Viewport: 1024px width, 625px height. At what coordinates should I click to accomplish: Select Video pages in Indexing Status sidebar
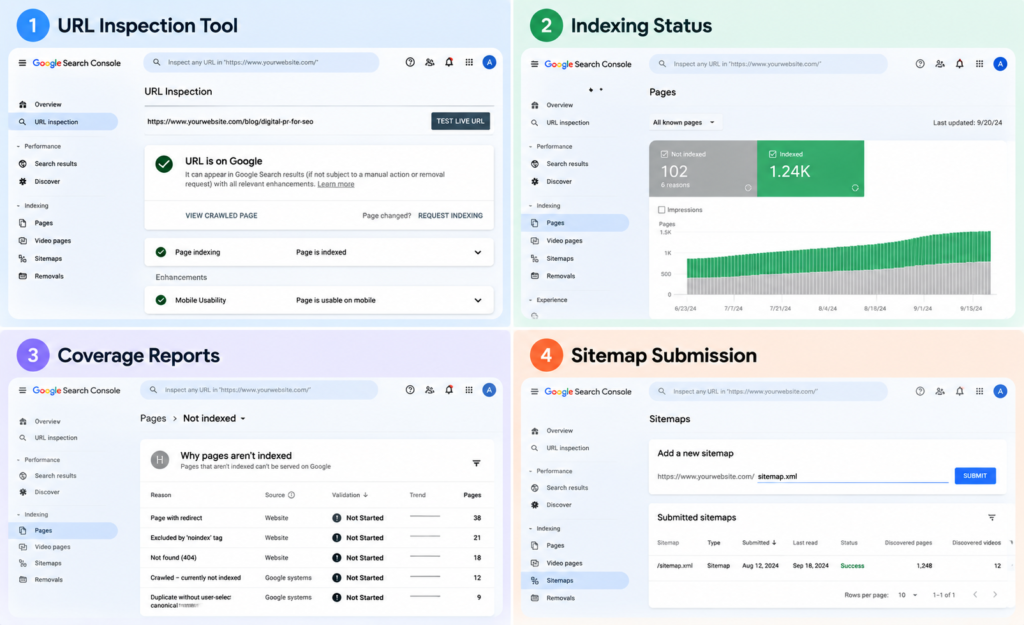click(x=564, y=241)
